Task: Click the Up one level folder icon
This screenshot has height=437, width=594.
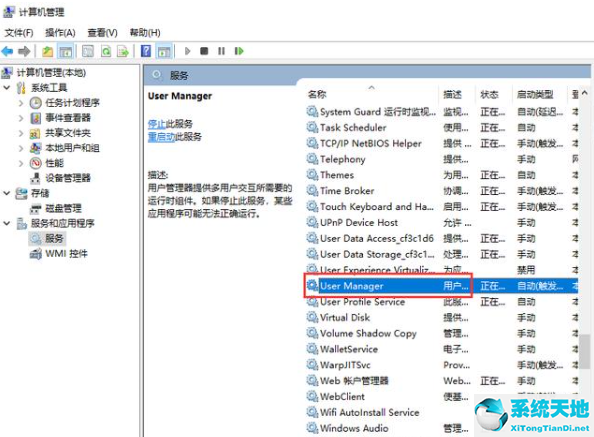Action: click(x=47, y=51)
